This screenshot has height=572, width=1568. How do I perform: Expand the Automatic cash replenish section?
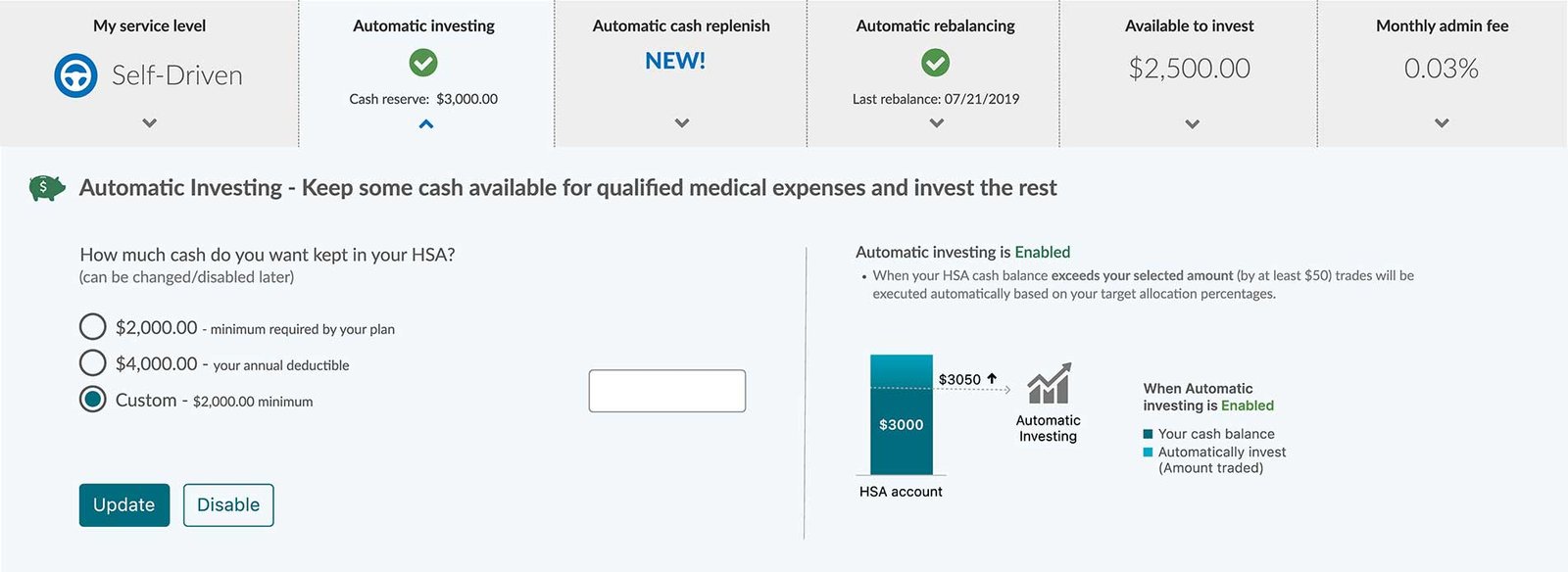click(x=682, y=123)
